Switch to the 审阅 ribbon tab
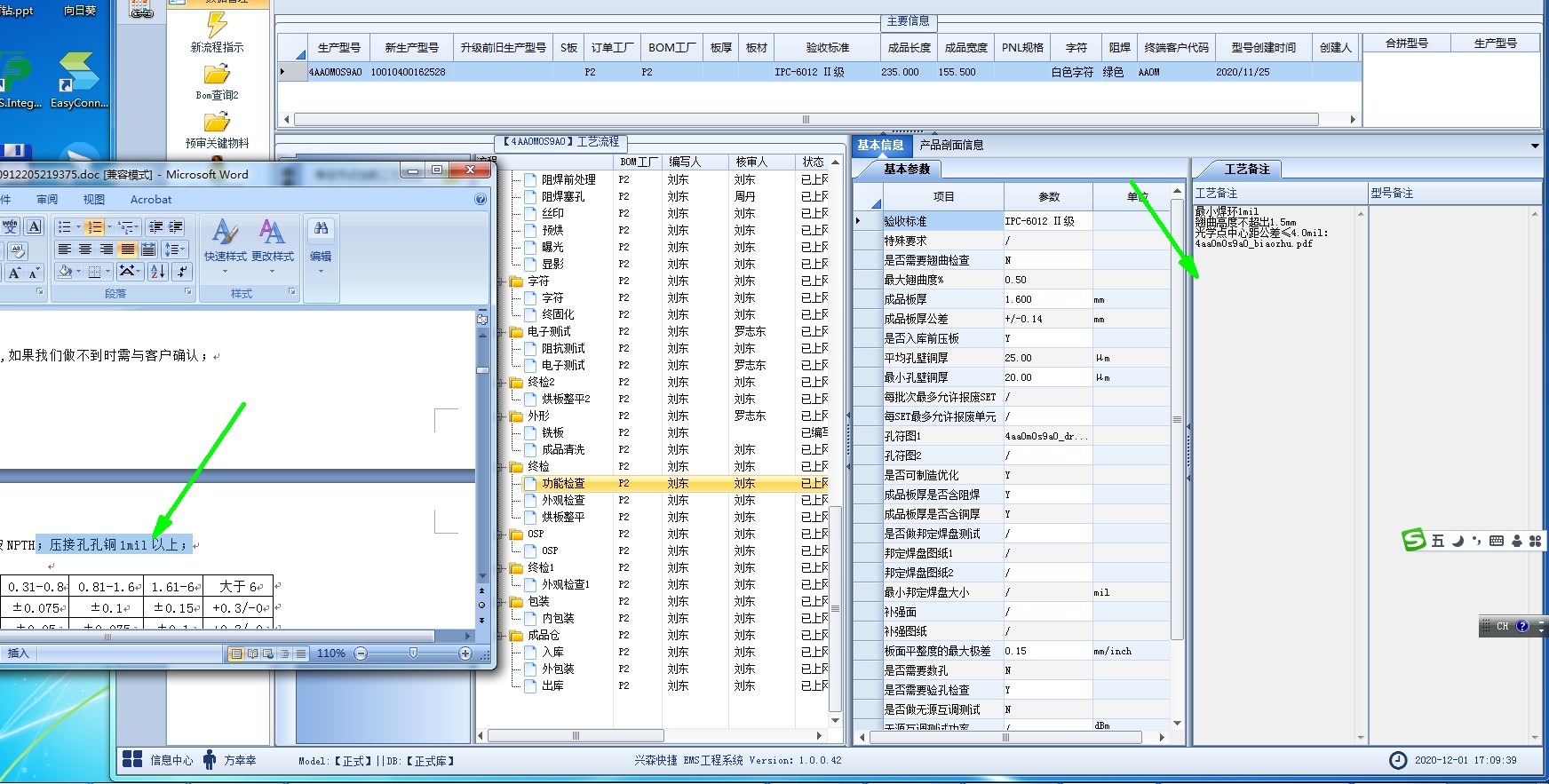1549x784 pixels. (47, 200)
